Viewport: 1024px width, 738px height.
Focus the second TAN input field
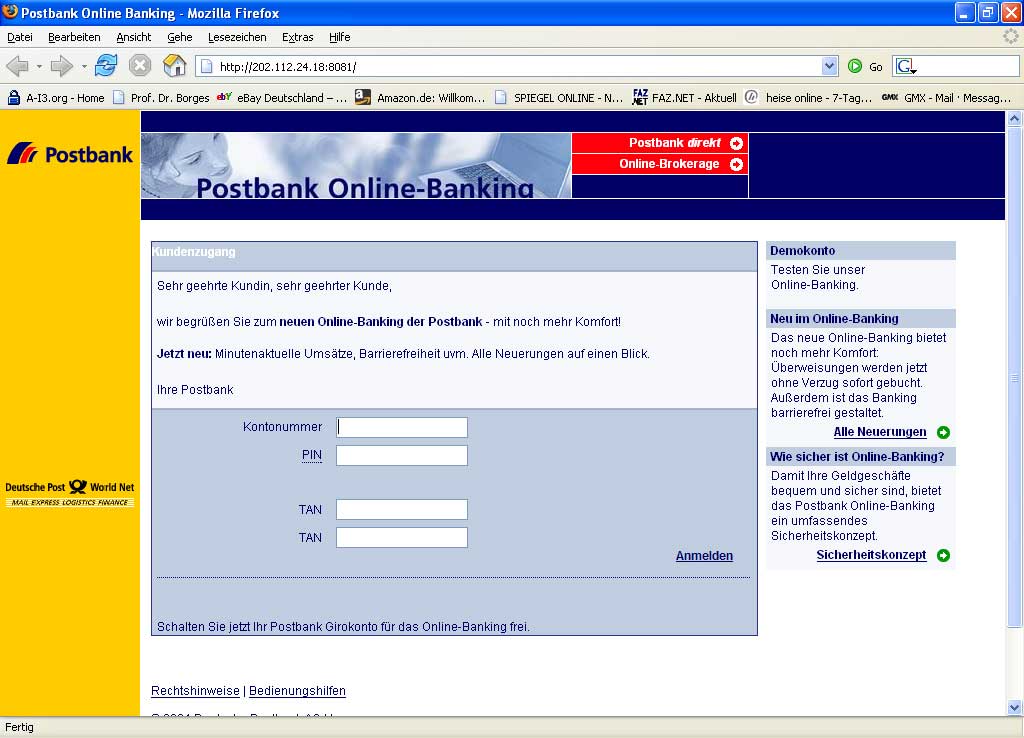[402, 537]
